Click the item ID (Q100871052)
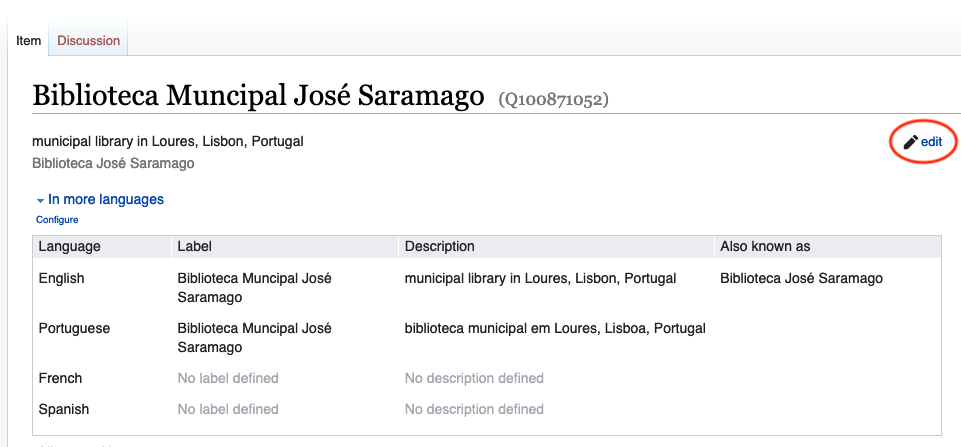The width and height of the screenshot is (961, 447). click(x=553, y=99)
